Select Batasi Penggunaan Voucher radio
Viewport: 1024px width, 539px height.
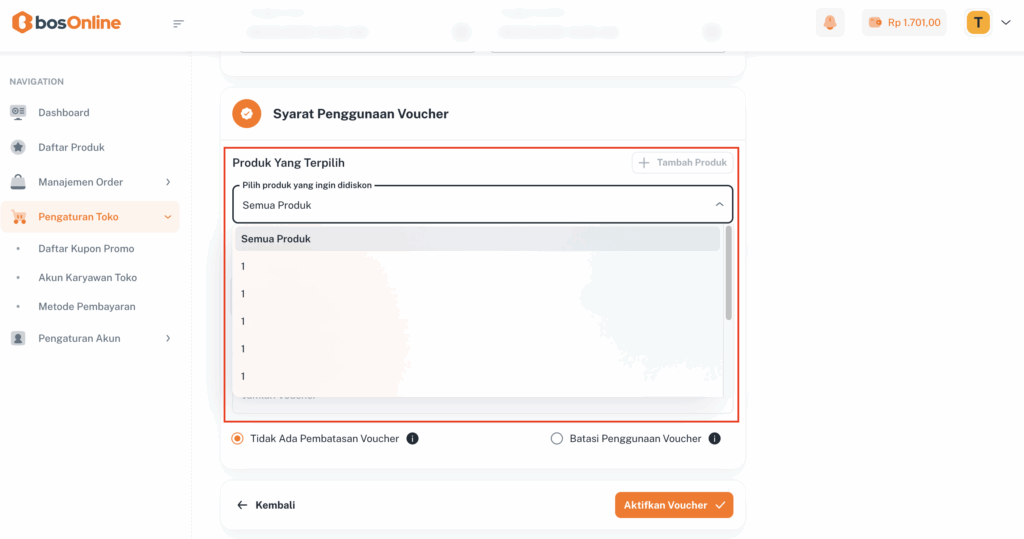(x=557, y=438)
